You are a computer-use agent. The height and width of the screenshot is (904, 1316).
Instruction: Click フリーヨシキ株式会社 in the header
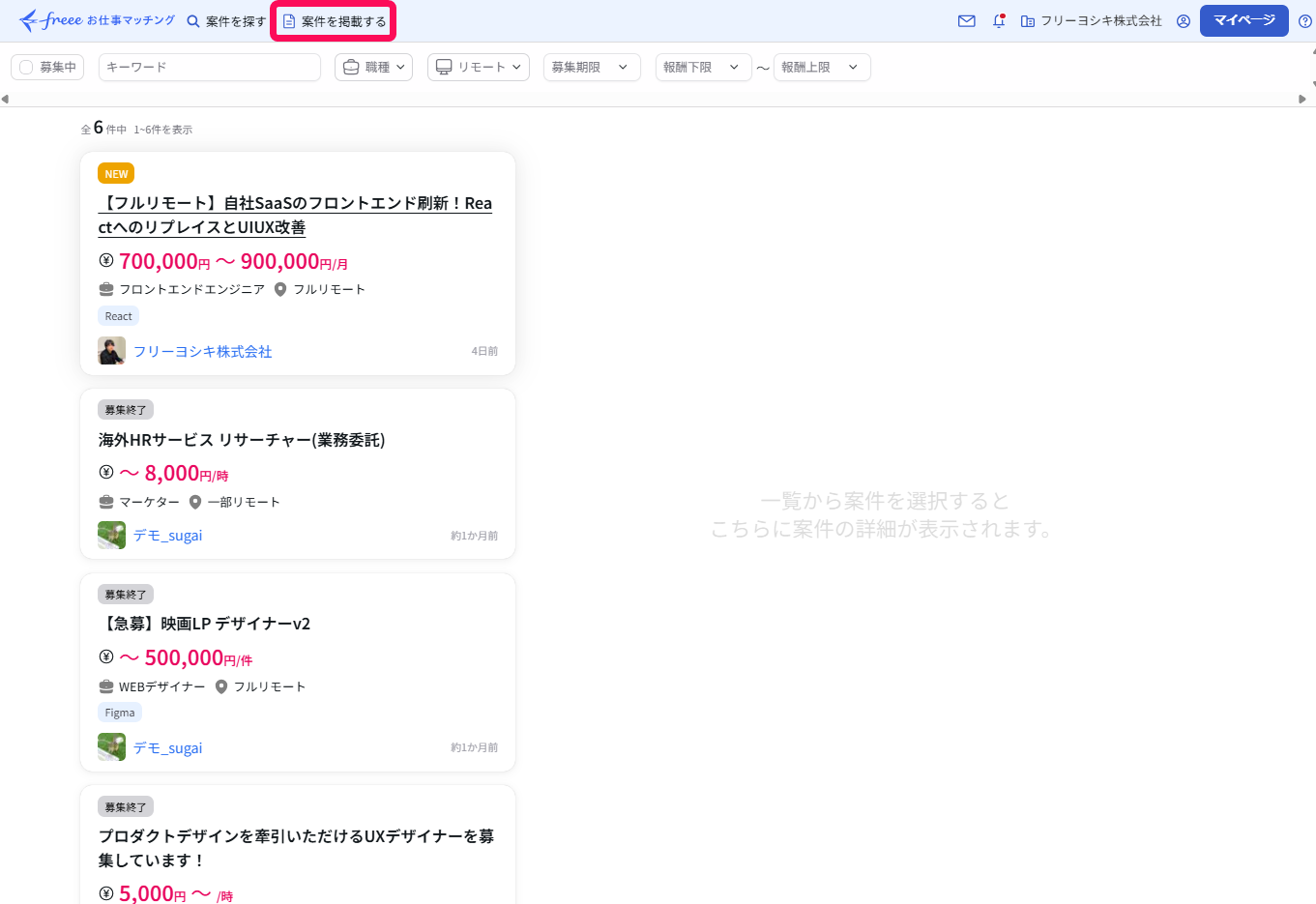1092,20
